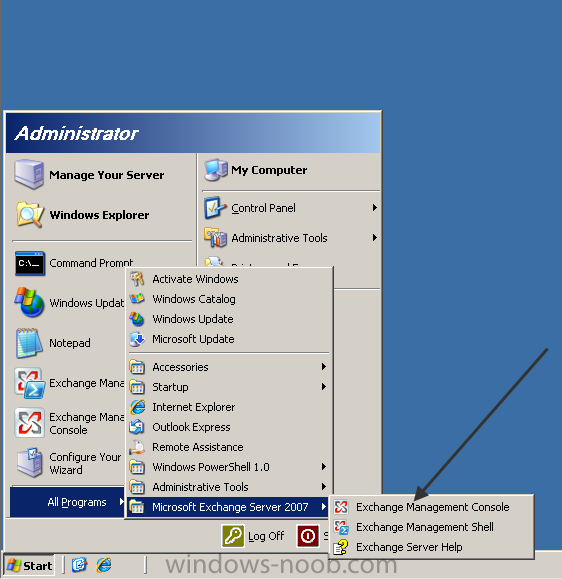Choose Microsoft Update in programs list
Screen dimensions: 562x579
click(x=229, y=339)
